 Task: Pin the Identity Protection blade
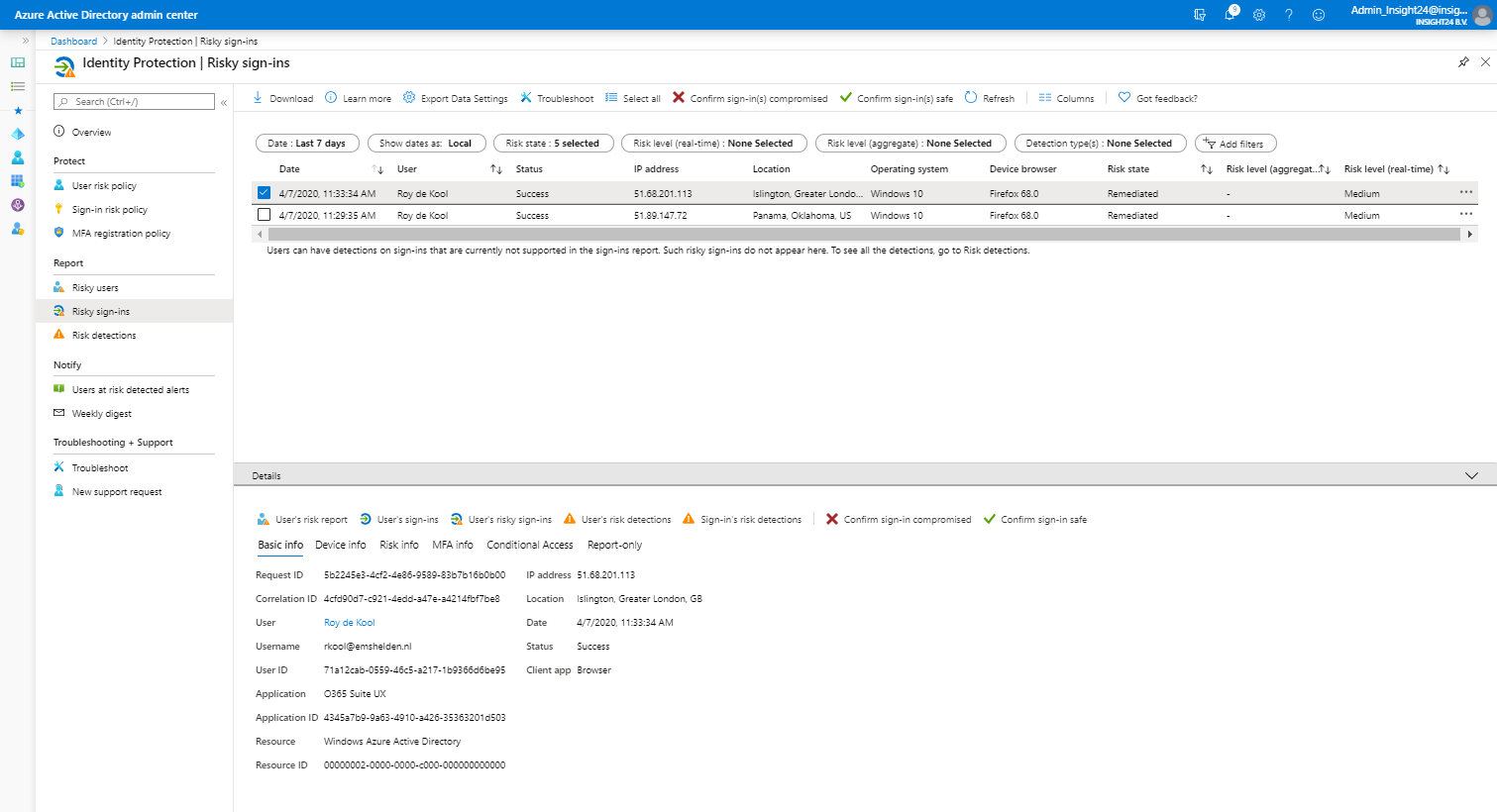click(x=1463, y=62)
